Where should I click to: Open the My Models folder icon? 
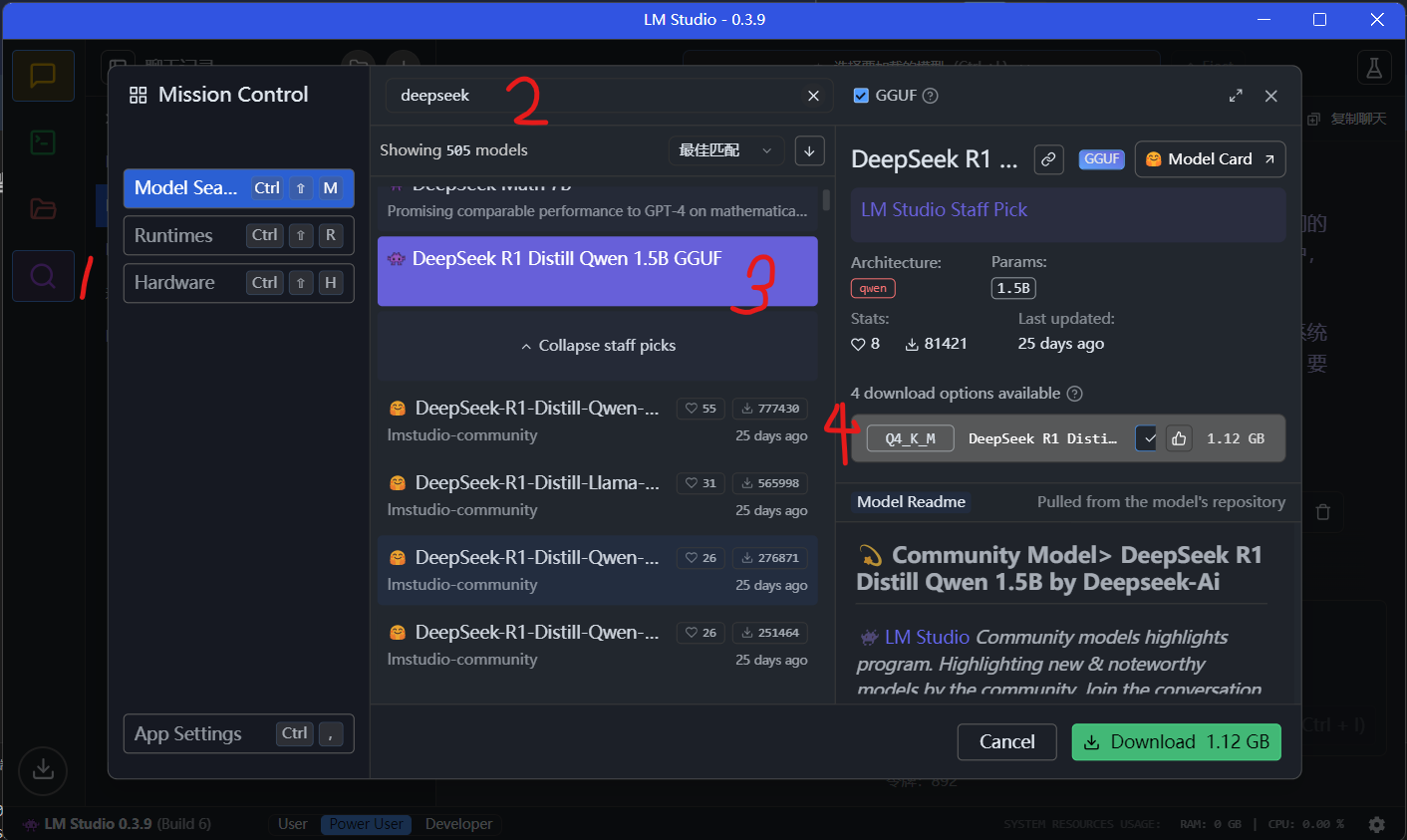pyautogui.click(x=43, y=209)
